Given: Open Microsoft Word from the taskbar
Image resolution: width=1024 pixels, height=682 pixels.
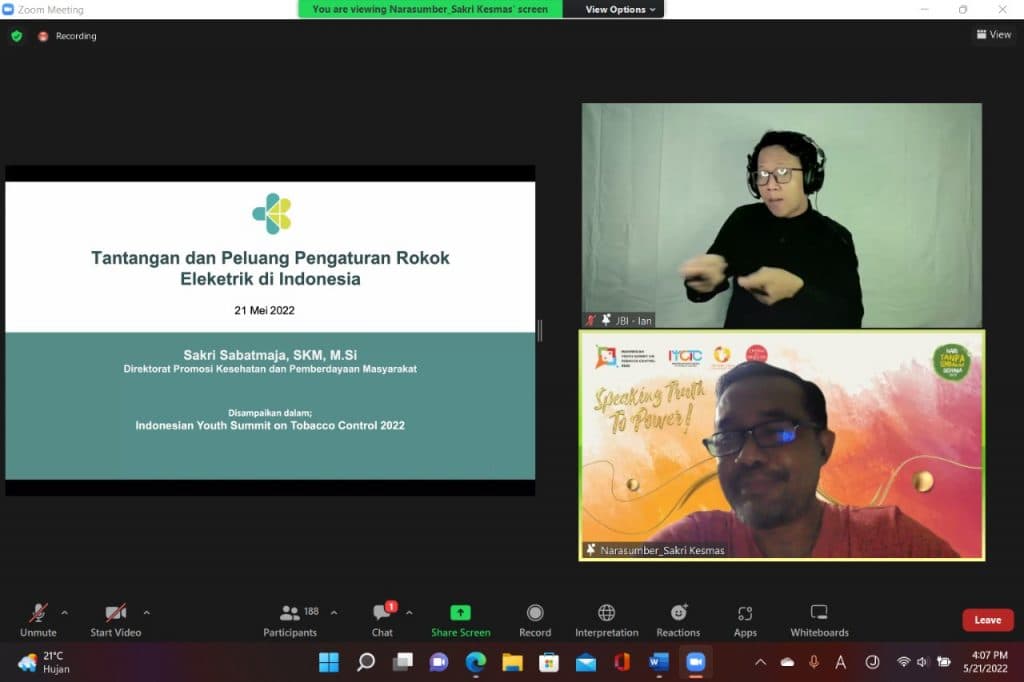Looking at the screenshot, I should [659, 662].
